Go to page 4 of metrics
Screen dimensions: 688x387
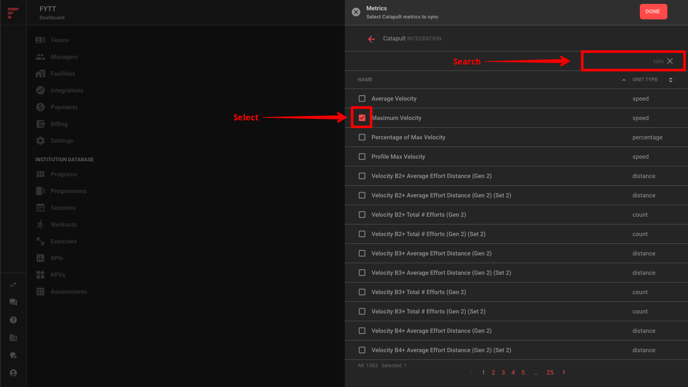(x=513, y=373)
